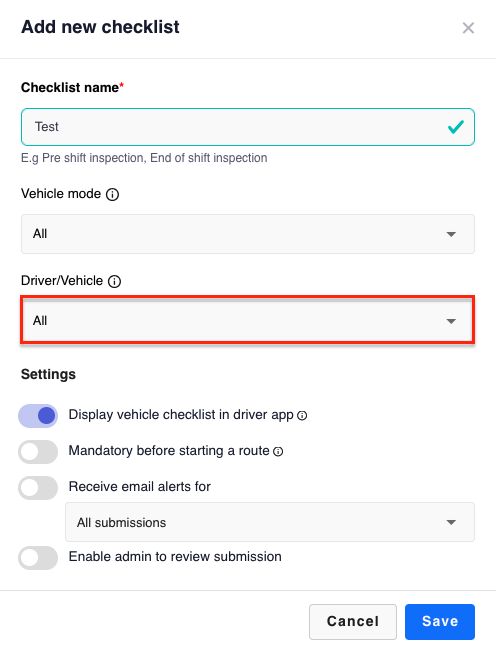This screenshot has width=496, height=649.
Task: Cancel adding the checklist
Action: 353,622
